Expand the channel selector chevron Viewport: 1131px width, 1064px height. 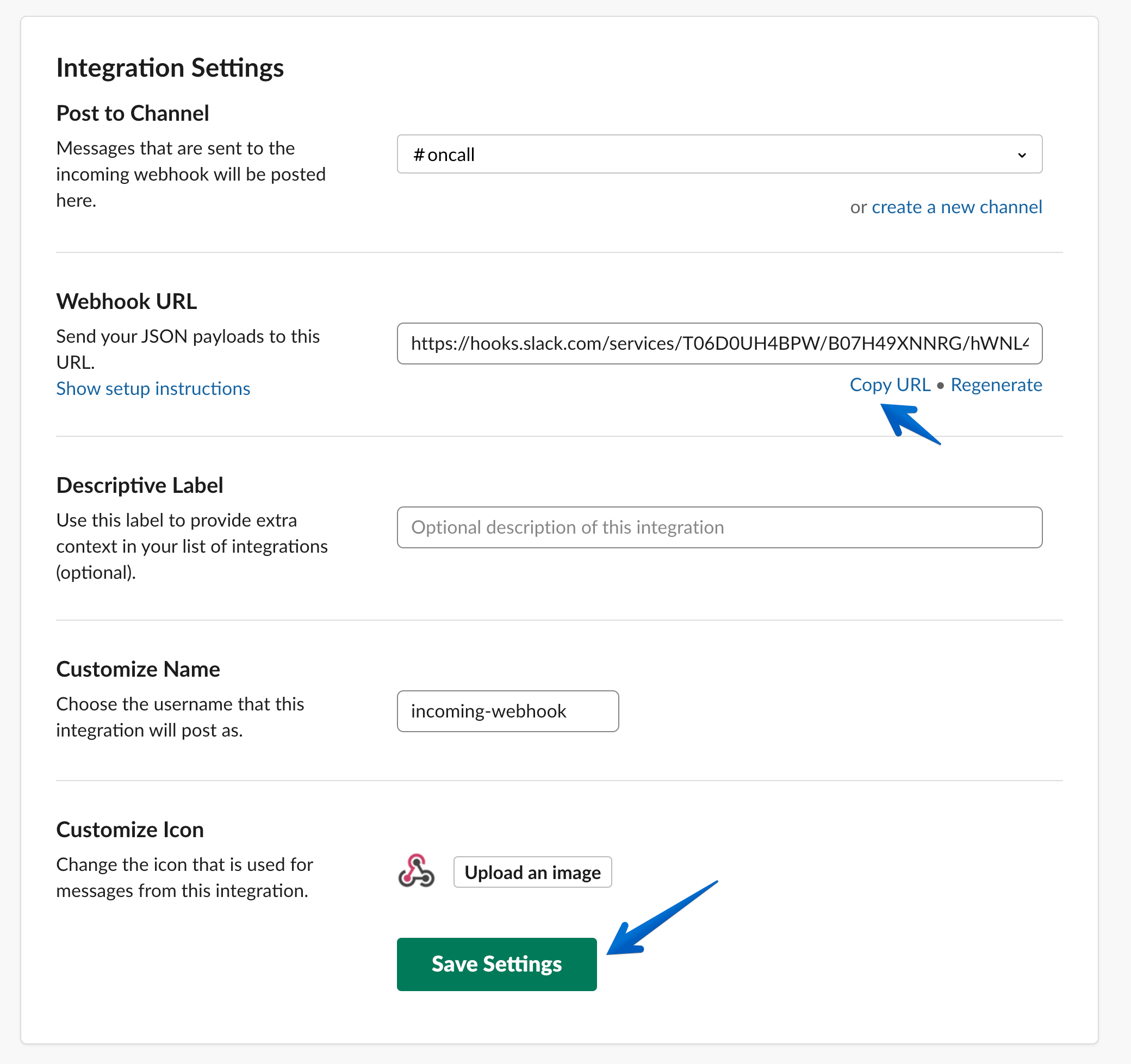pyautogui.click(x=1022, y=154)
